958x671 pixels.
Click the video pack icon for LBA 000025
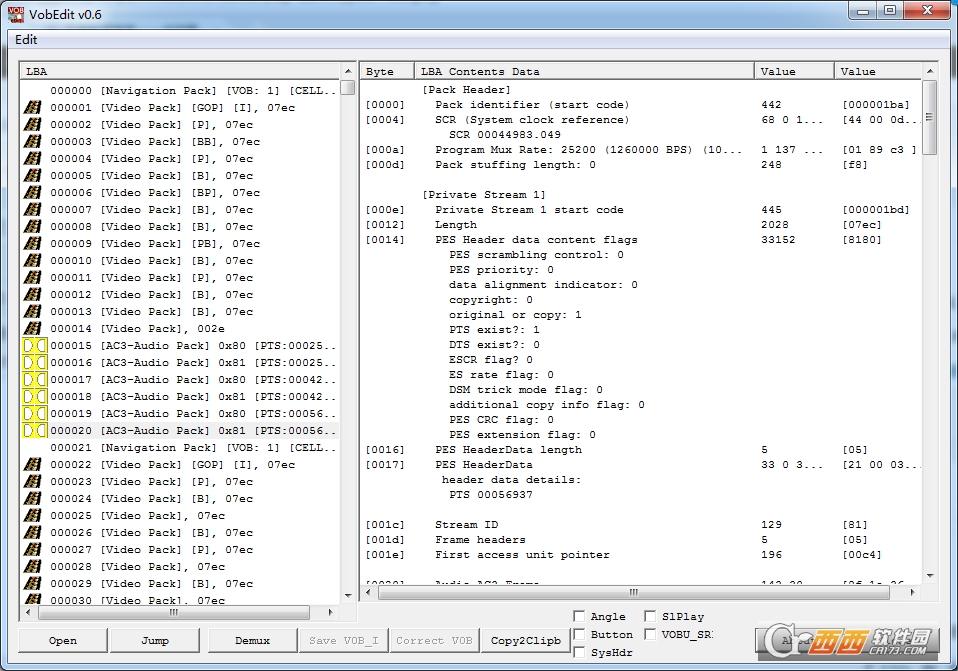pos(32,516)
